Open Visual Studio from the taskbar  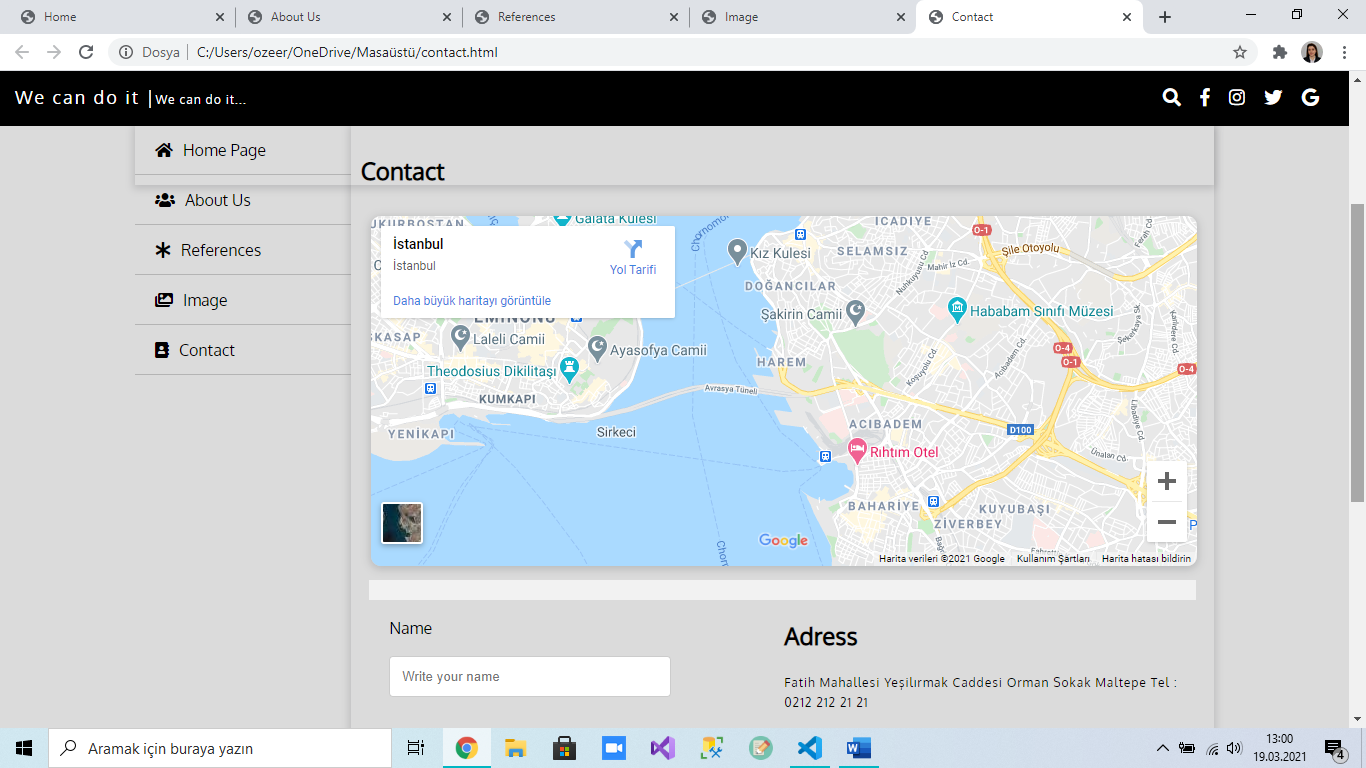click(662, 747)
